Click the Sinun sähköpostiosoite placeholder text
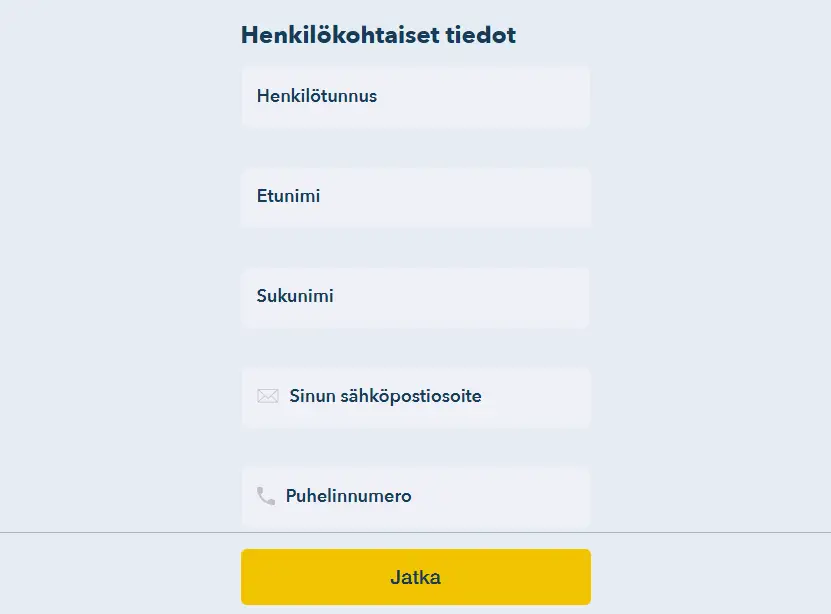The width and height of the screenshot is (831, 614). 385,397
